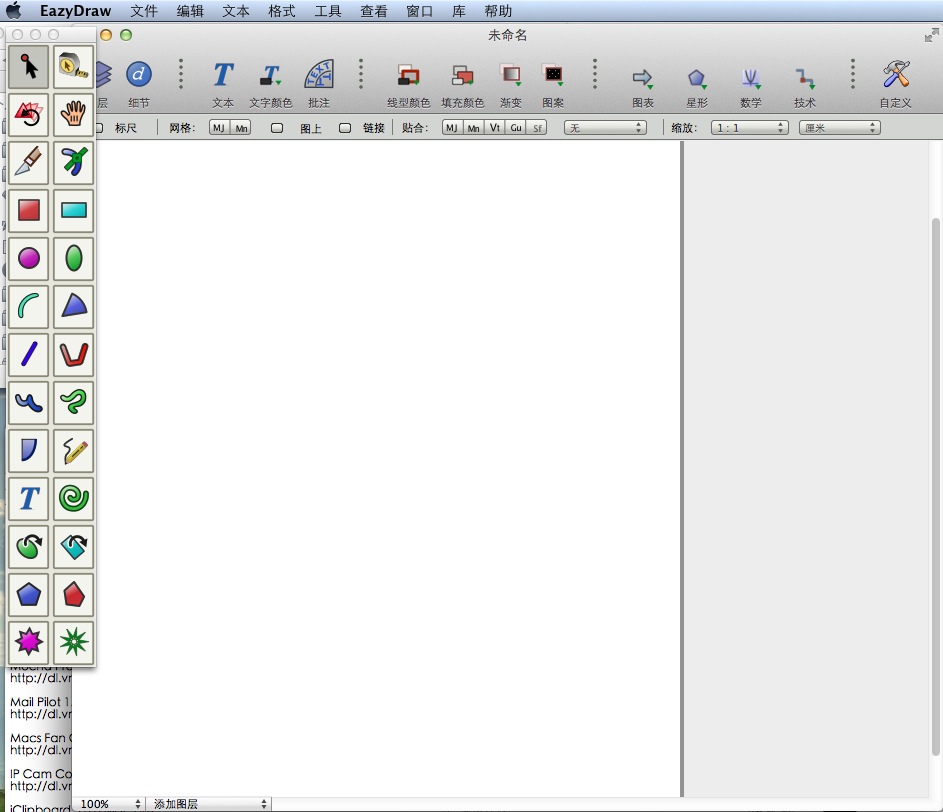This screenshot has height=812, width=943.
Task: Open the 工具 menu
Action: point(328,12)
